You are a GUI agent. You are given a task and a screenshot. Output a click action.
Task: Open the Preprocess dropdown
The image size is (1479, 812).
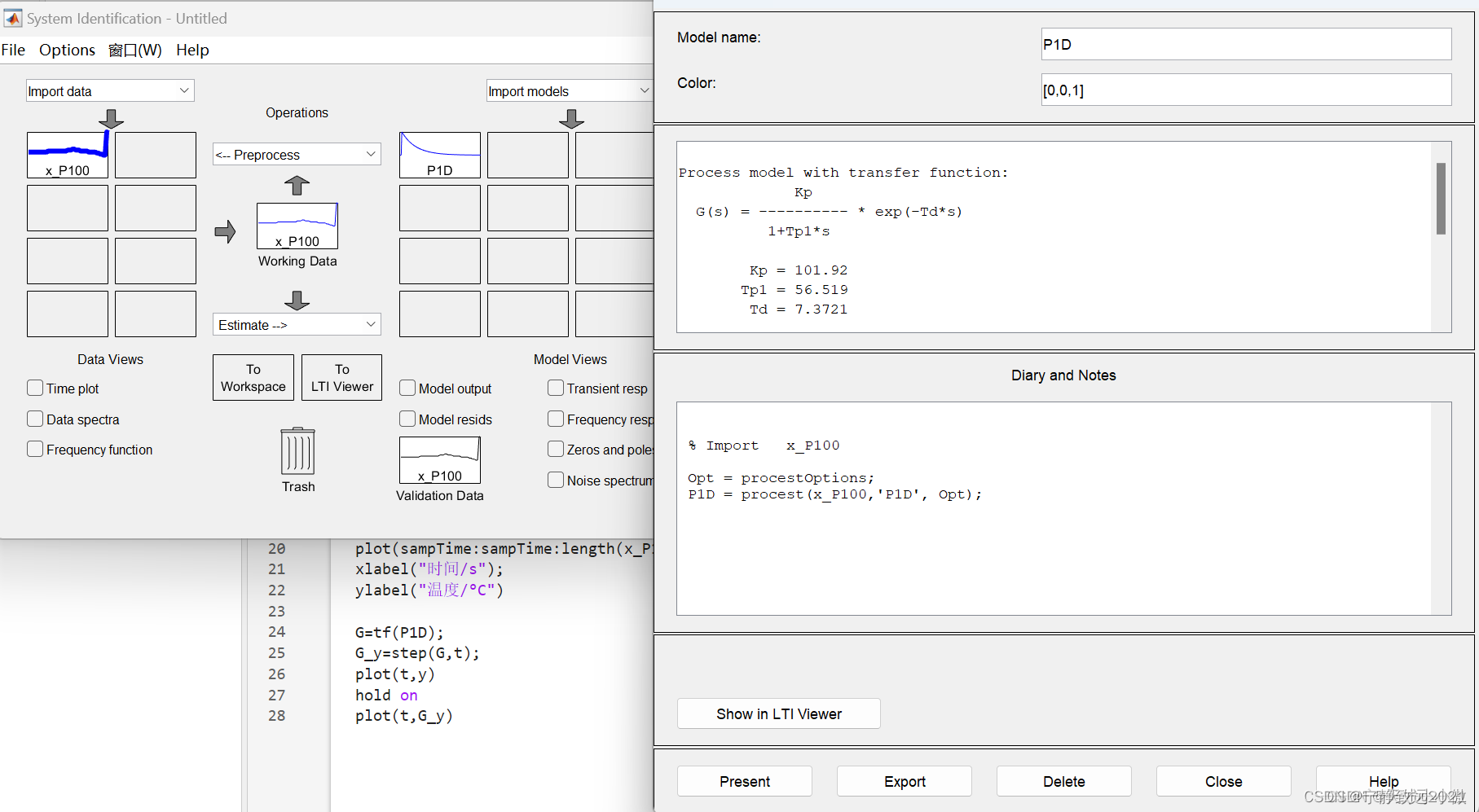coord(297,154)
